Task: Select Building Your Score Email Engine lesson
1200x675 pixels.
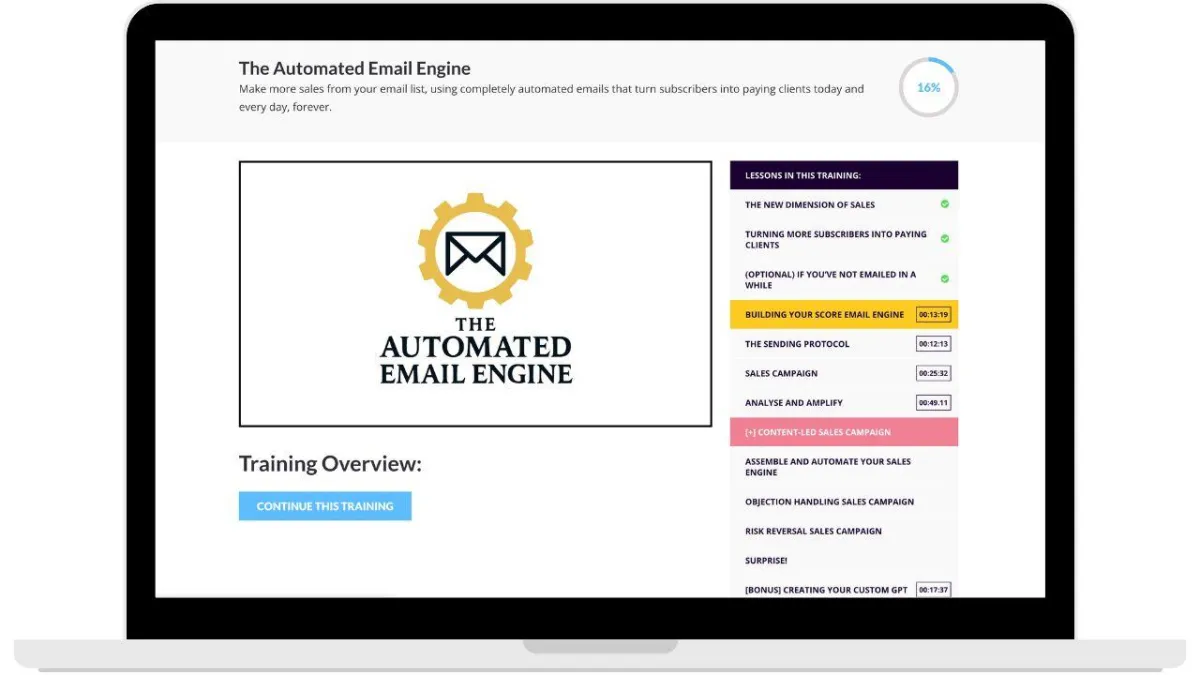Action: click(x=844, y=314)
